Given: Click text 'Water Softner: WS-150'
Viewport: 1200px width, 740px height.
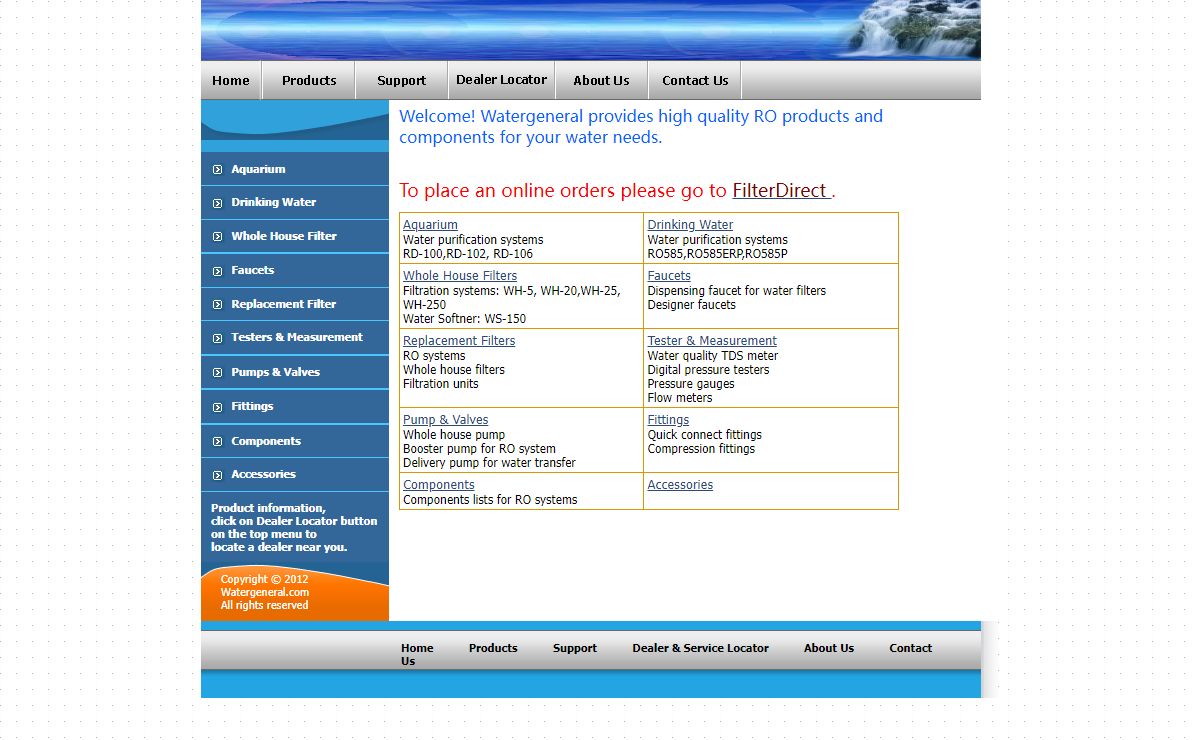Looking at the screenshot, I should (x=464, y=319).
